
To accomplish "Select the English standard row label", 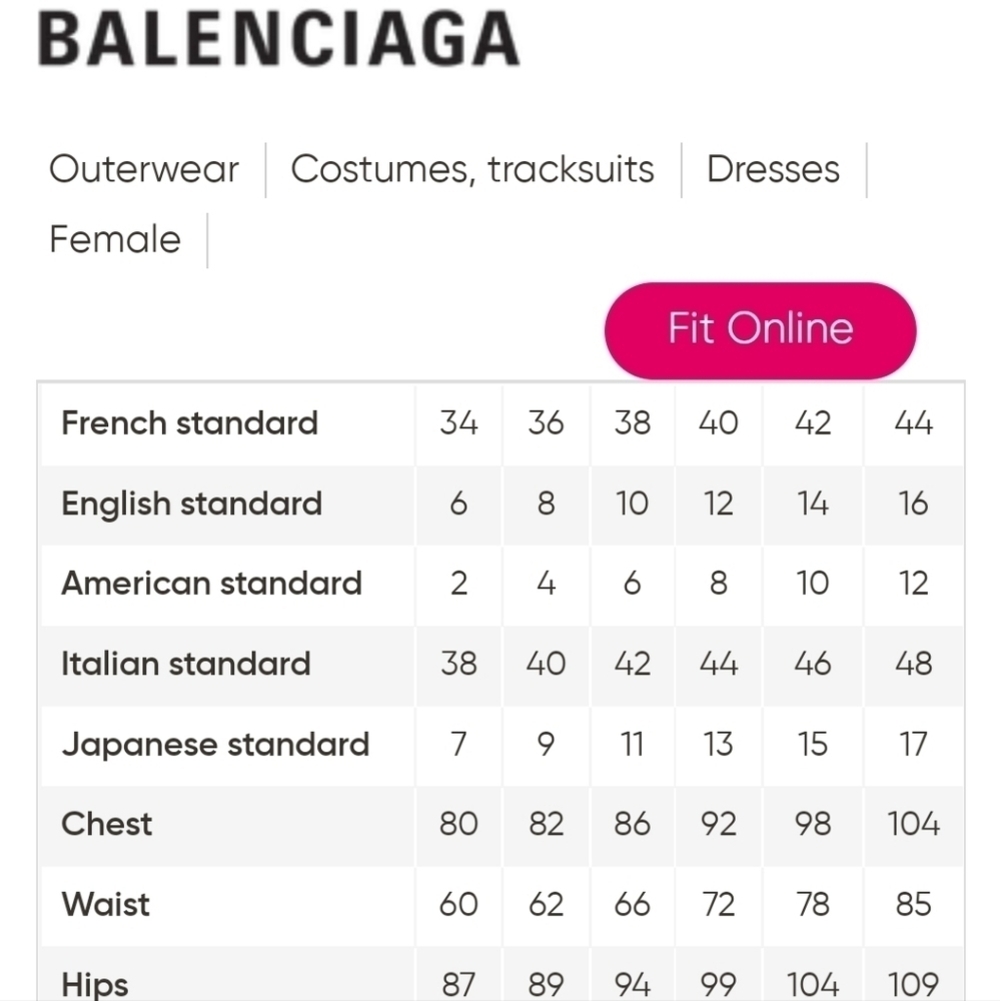I will (192, 503).
